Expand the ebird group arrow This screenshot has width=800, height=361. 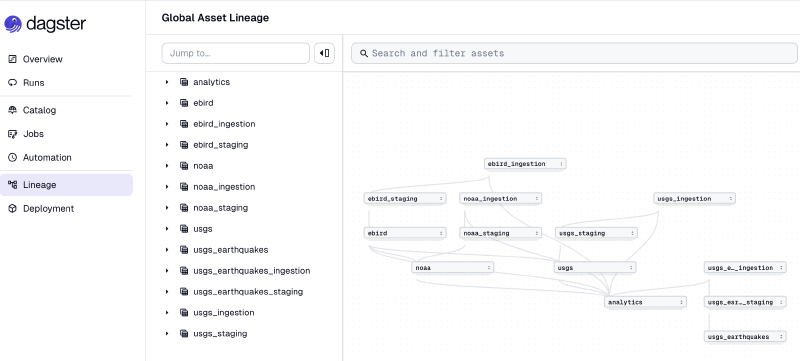(167, 103)
